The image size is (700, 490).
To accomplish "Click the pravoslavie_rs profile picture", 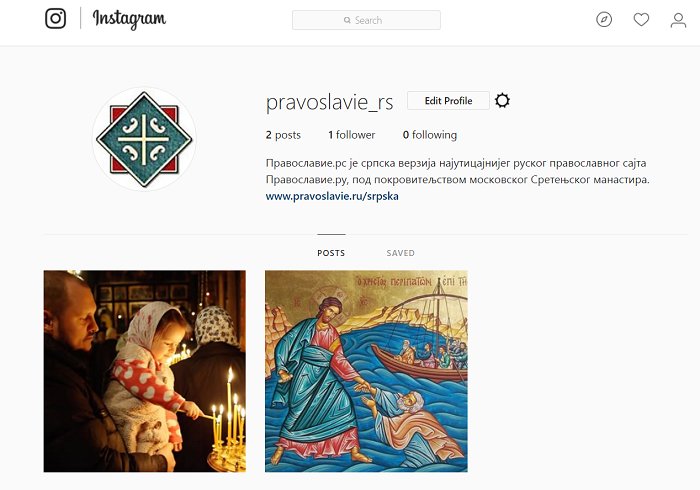I will point(144,139).
